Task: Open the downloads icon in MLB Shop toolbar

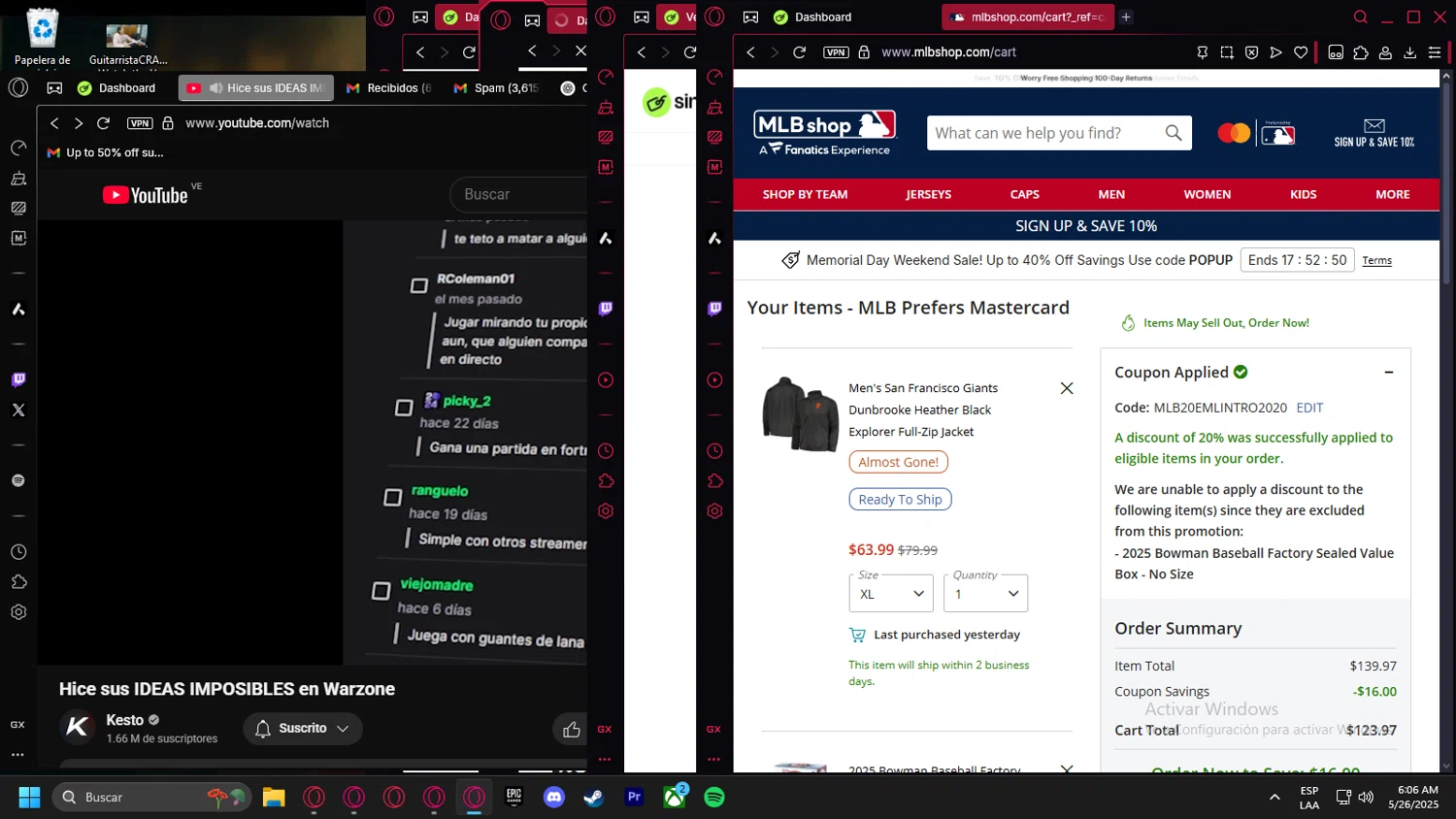Action: click(1410, 52)
